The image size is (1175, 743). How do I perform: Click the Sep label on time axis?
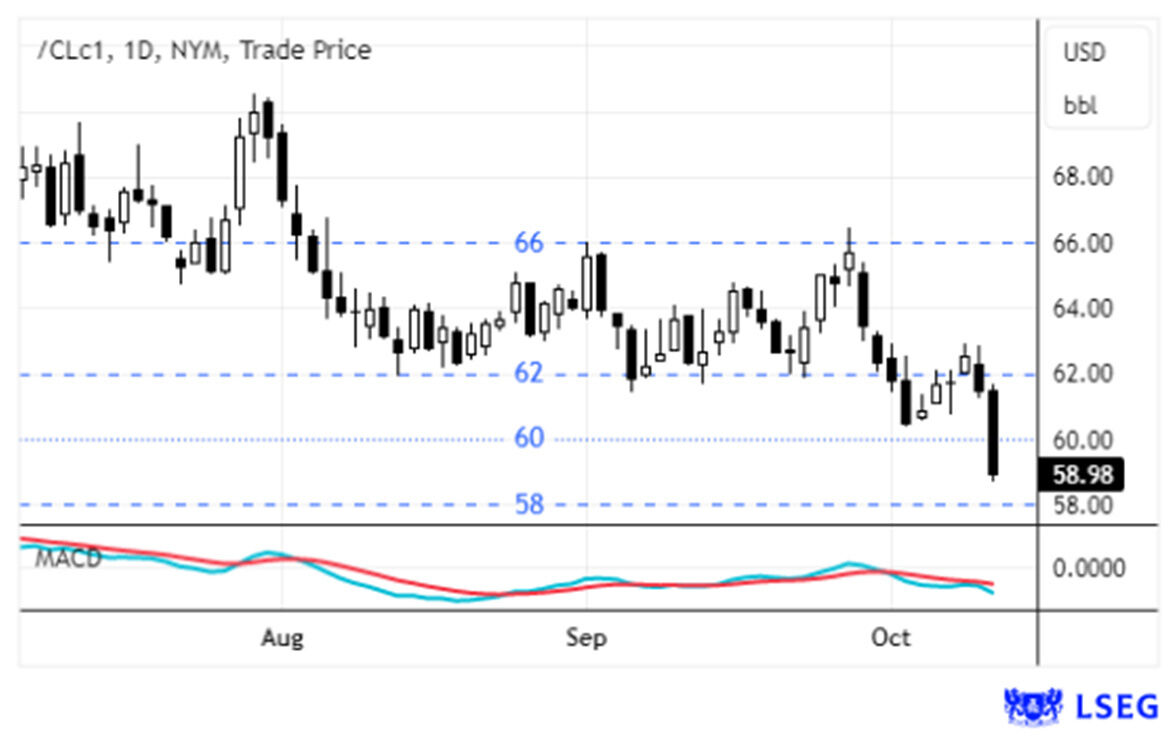[x=586, y=637]
